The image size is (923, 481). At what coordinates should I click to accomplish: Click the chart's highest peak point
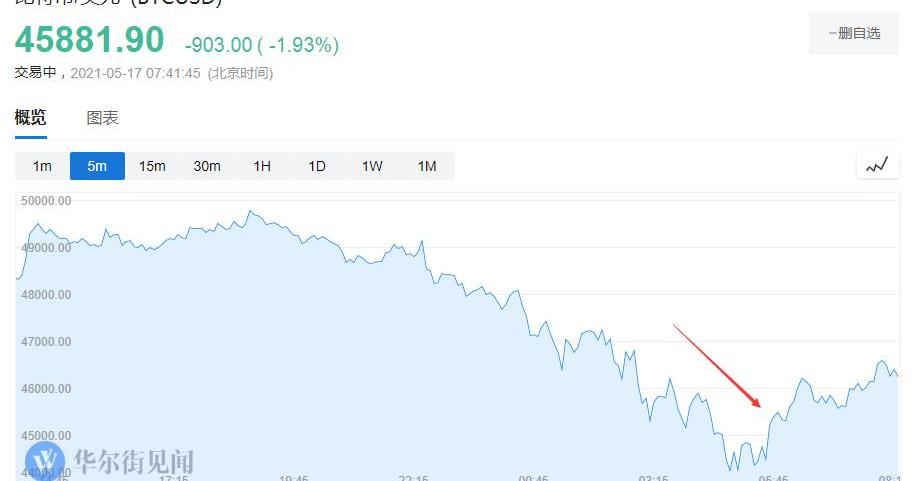[x=249, y=211]
